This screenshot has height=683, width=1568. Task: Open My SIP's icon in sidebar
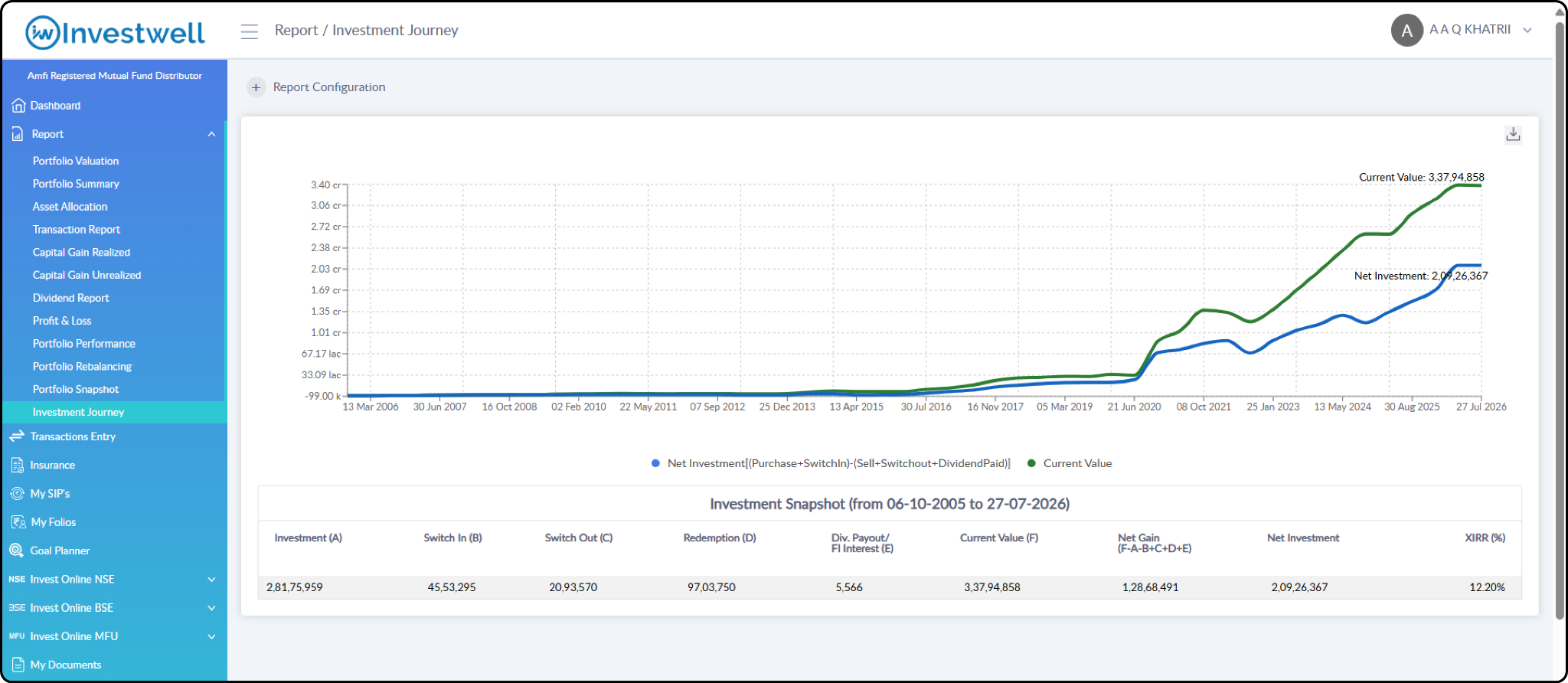(18, 494)
